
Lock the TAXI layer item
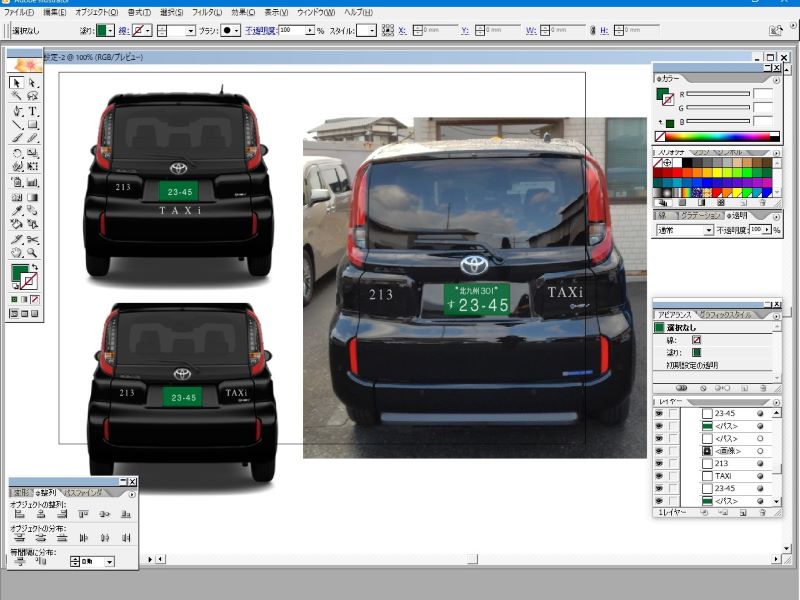coord(673,476)
